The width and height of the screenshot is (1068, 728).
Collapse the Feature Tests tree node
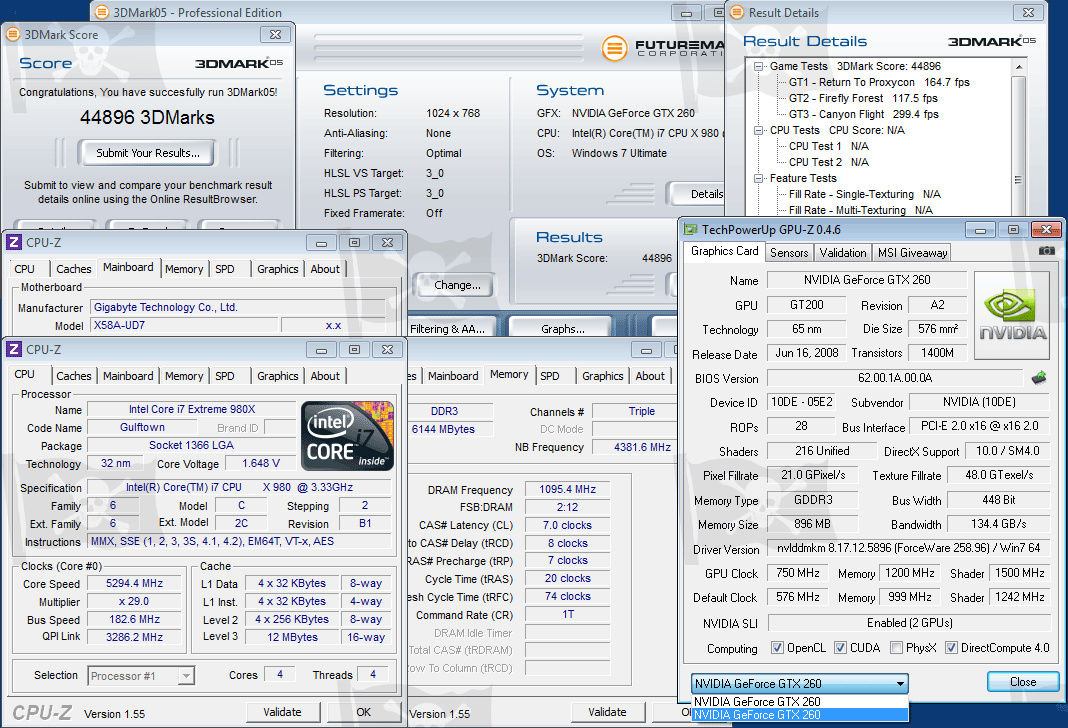(x=759, y=178)
